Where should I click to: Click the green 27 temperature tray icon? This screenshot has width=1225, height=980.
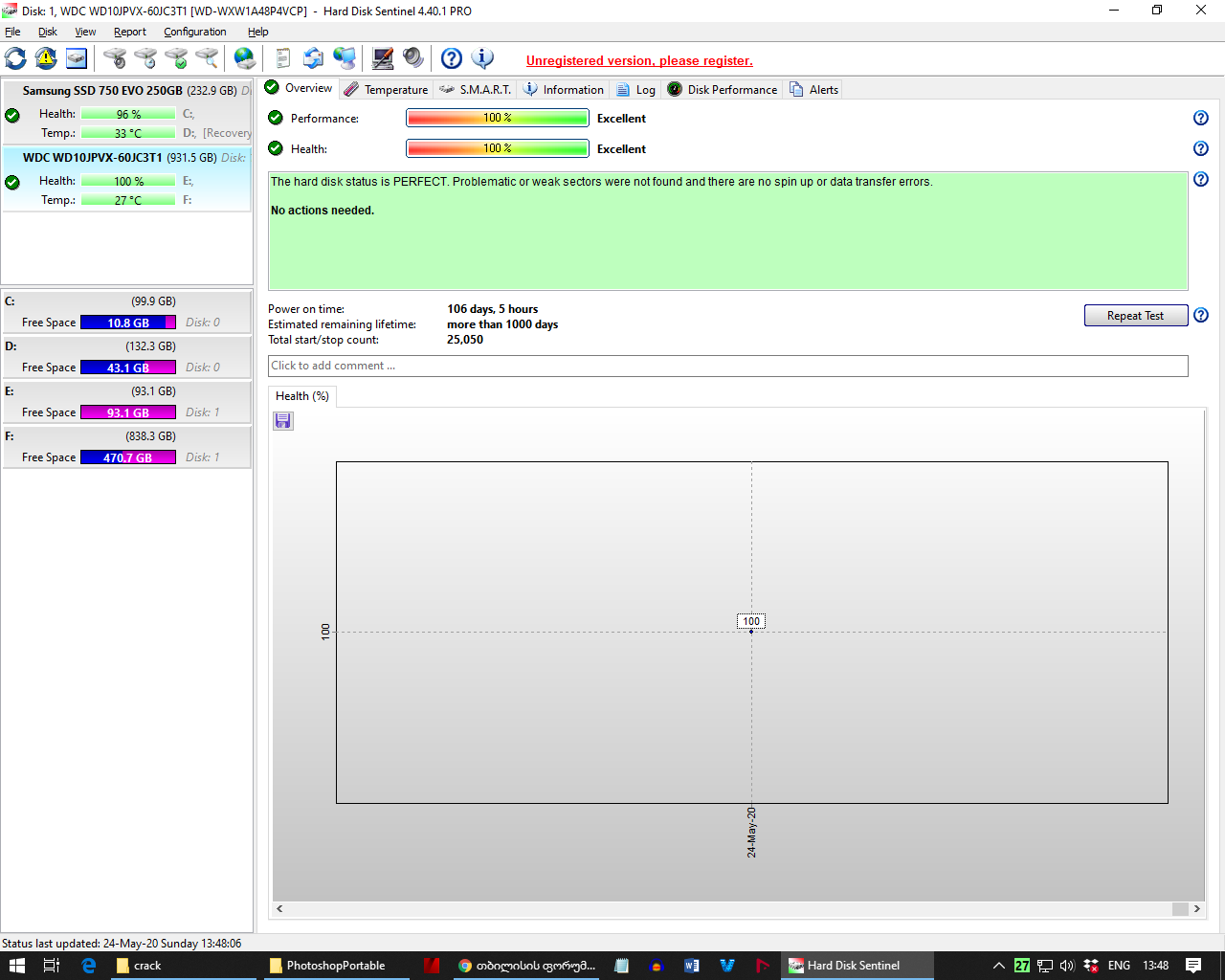[1022, 966]
